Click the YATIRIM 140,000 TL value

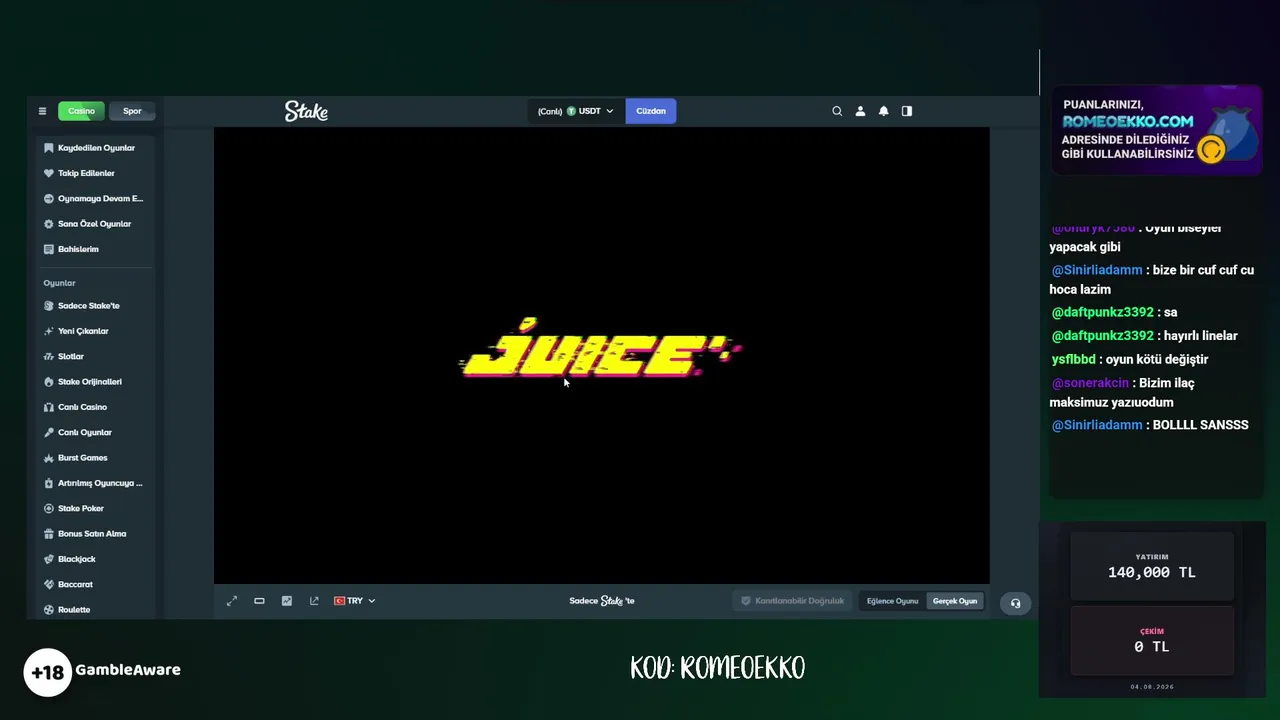coord(1152,572)
